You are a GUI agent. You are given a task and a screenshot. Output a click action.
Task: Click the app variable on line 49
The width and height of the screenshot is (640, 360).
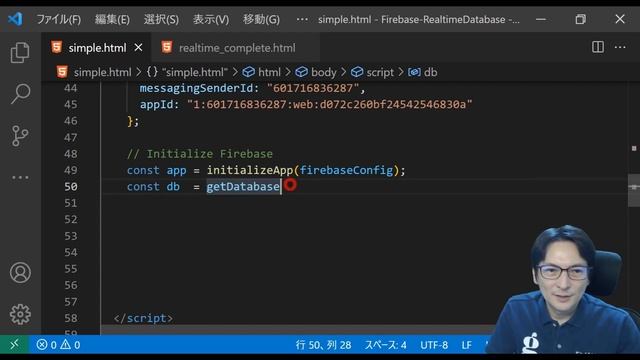[176, 170]
